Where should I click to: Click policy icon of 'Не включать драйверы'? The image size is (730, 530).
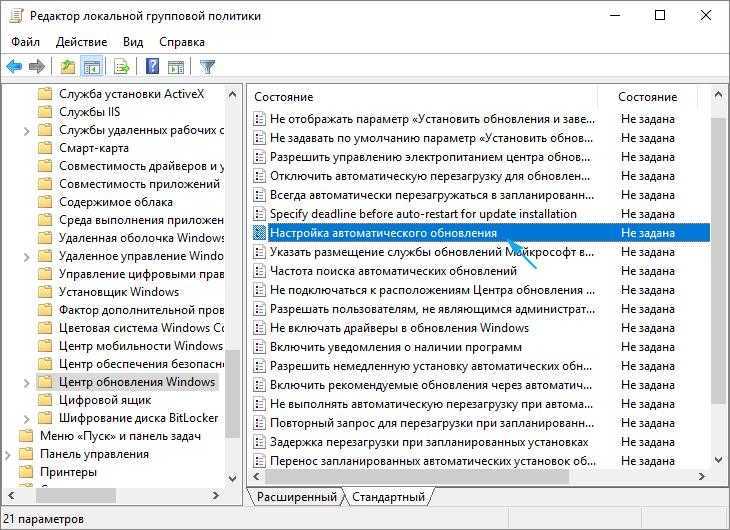pyautogui.click(x=259, y=328)
